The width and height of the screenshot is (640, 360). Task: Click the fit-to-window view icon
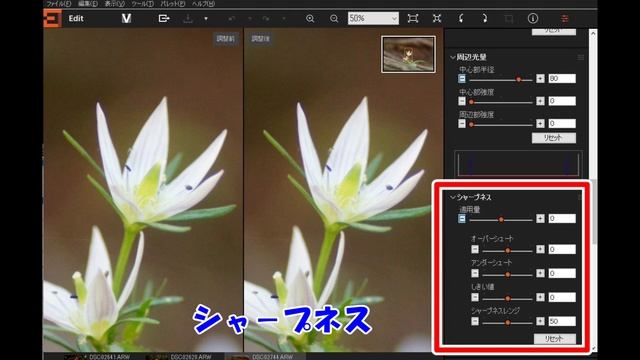pos(413,18)
